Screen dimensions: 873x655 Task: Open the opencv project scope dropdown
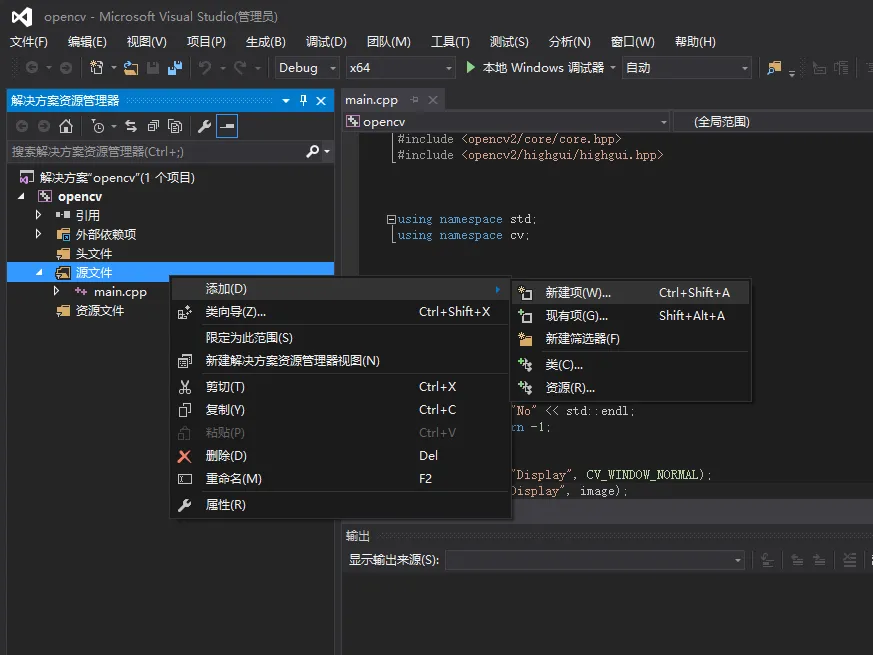click(x=506, y=121)
